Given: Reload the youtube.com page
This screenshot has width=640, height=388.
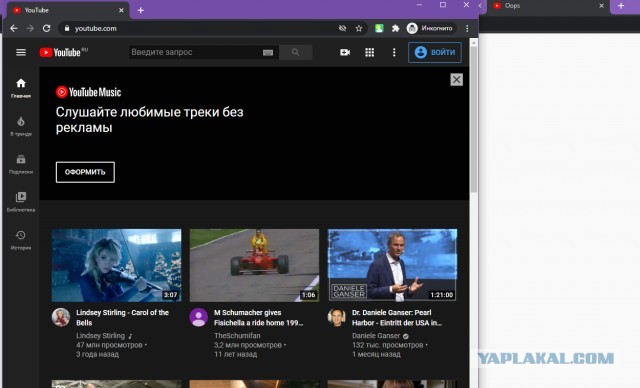Looking at the screenshot, I should 47,28.
